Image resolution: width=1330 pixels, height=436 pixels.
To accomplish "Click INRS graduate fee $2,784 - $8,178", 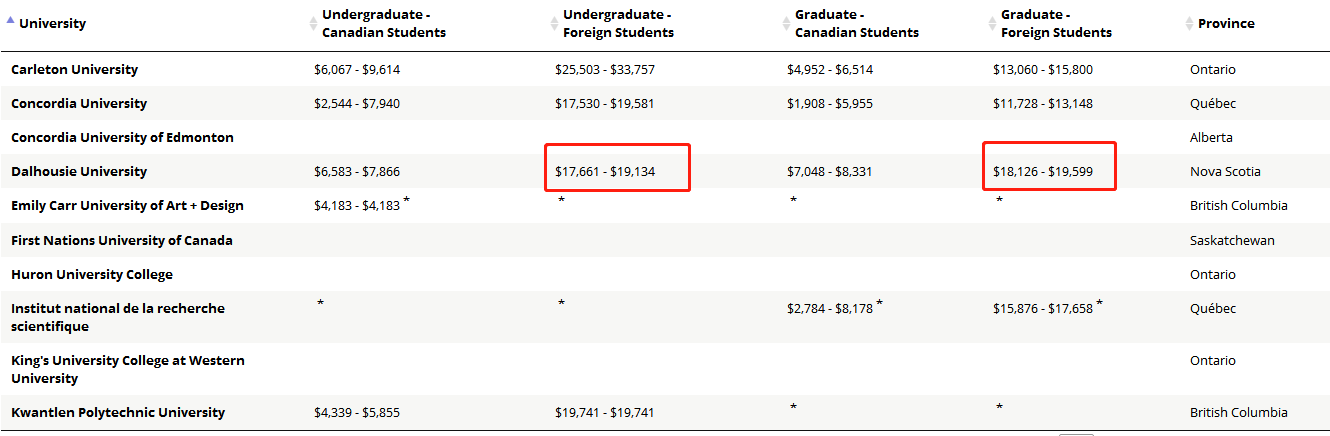I will [x=830, y=308].
